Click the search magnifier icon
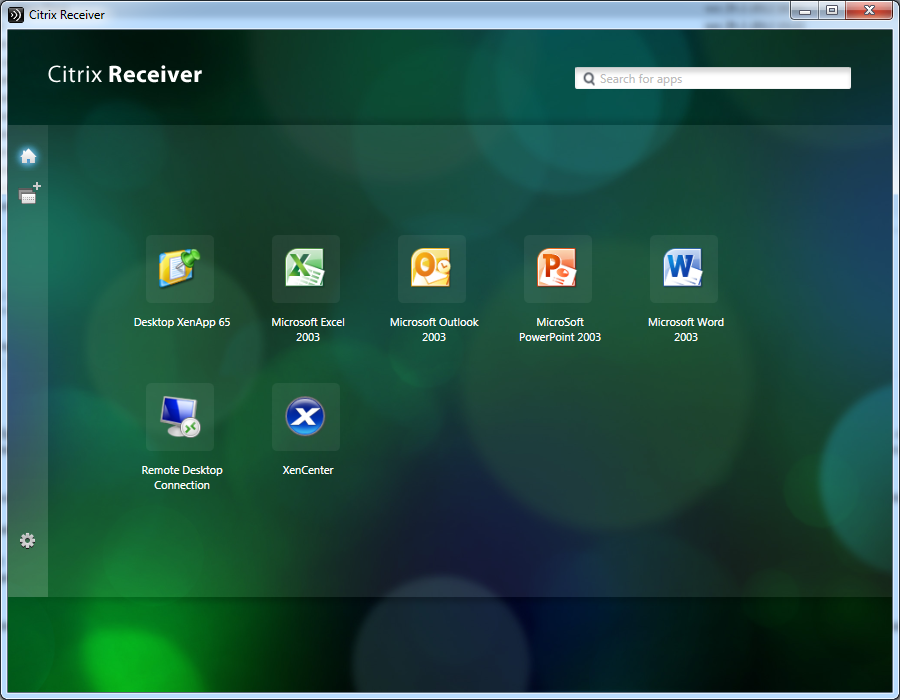This screenshot has width=900, height=700. (x=589, y=79)
